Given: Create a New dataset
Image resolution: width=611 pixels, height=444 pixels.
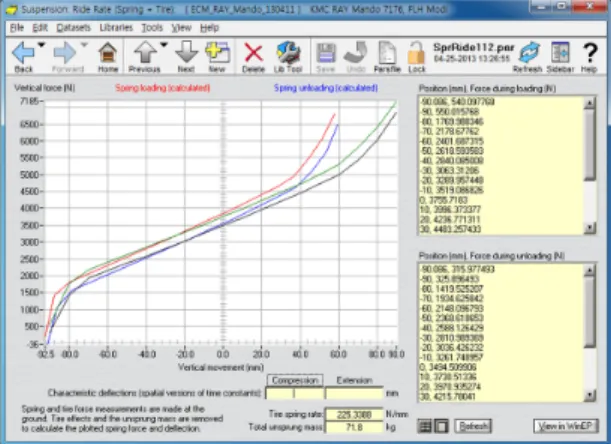Looking at the screenshot, I should click(217, 53).
